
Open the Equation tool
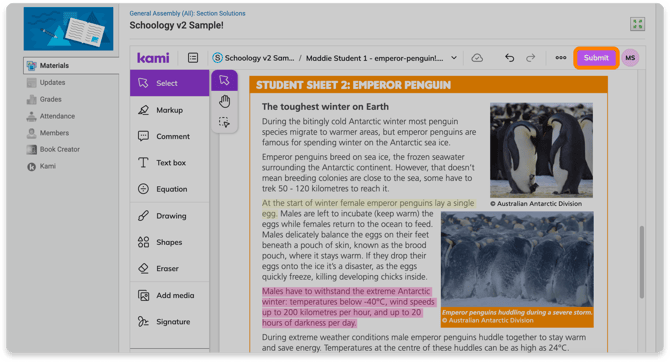click(x=169, y=189)
